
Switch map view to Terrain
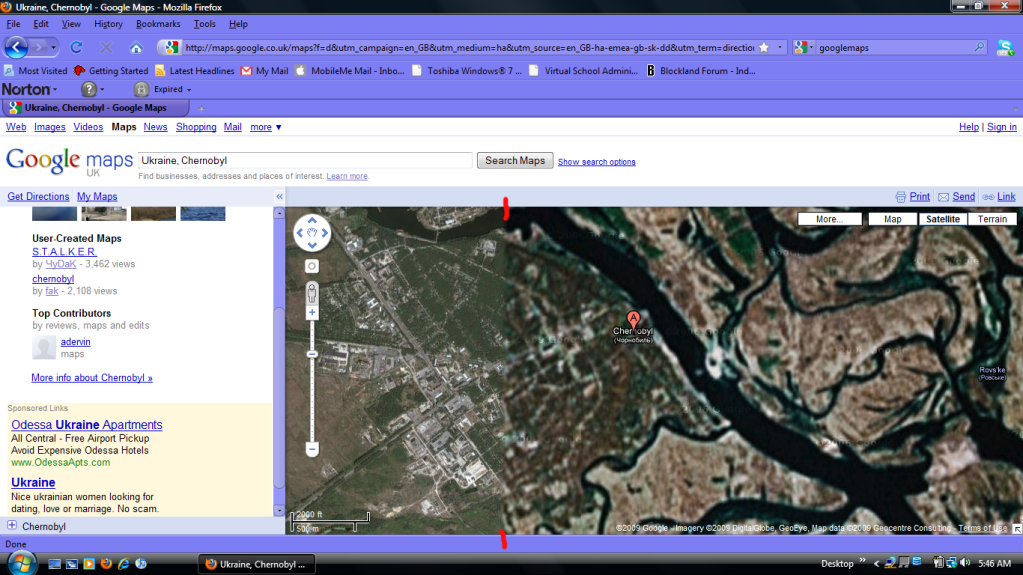(x=992, y=219)
